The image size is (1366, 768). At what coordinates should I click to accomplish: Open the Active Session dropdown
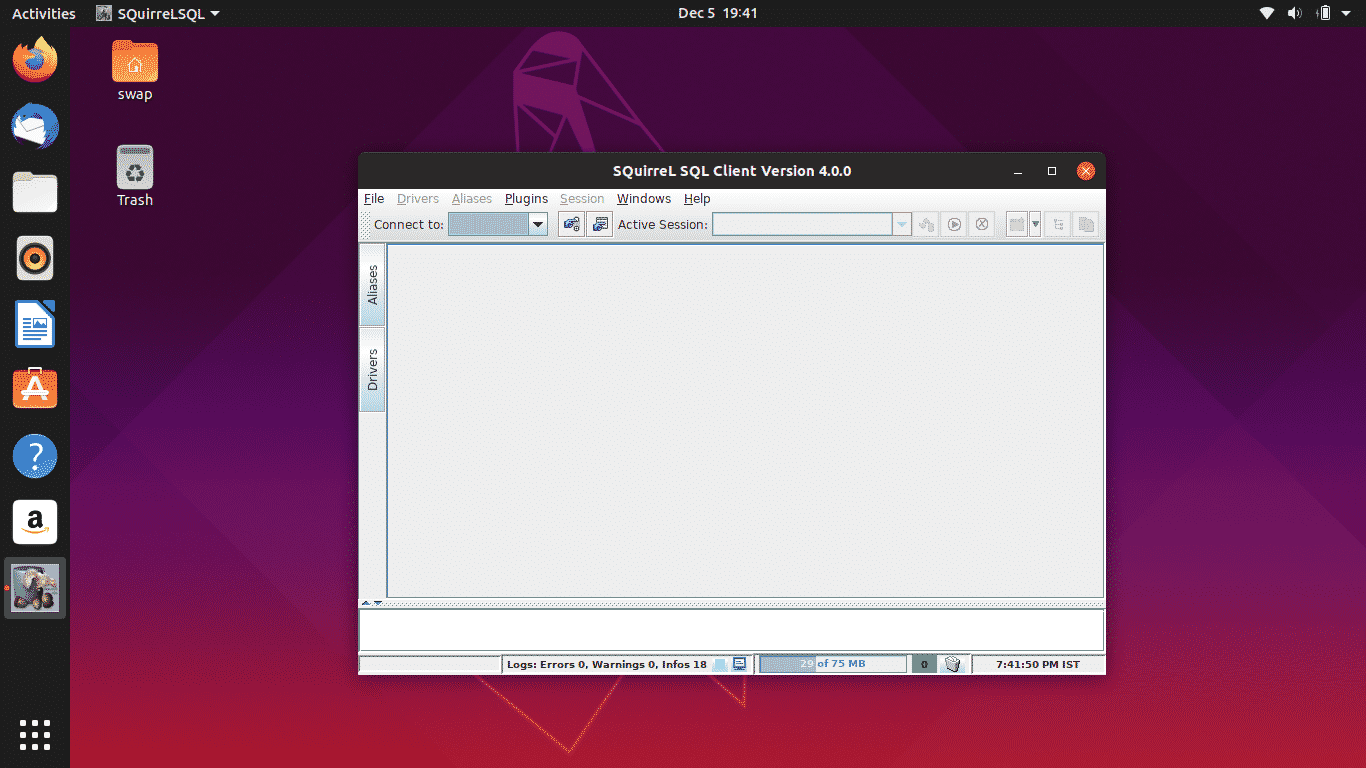[x=902, y=224]
